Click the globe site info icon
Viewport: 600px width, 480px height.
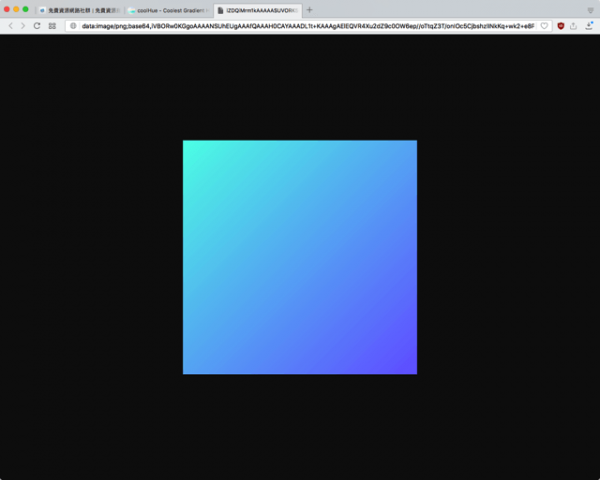click(73, 25)
